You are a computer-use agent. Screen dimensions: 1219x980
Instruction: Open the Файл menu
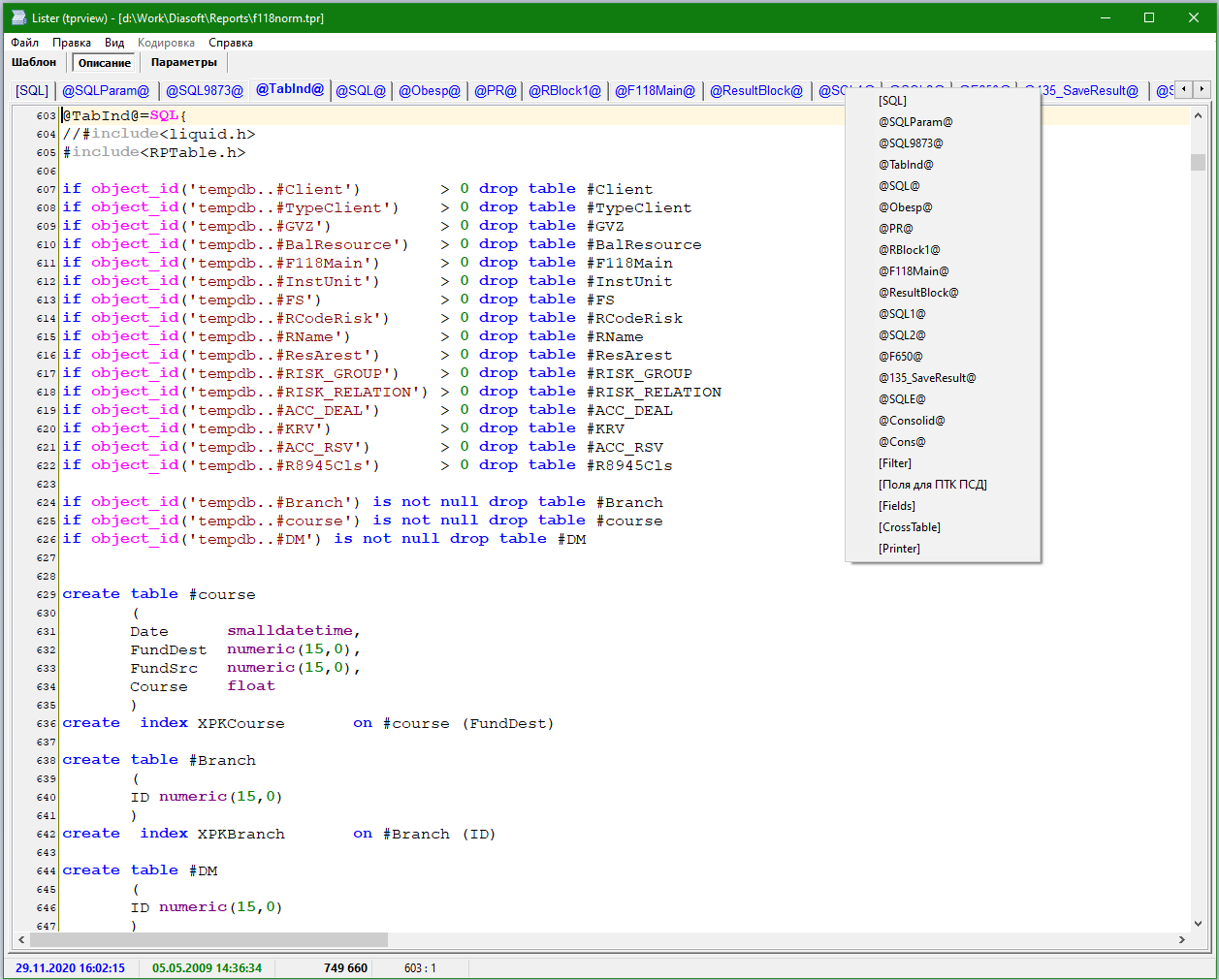point(24,43)
